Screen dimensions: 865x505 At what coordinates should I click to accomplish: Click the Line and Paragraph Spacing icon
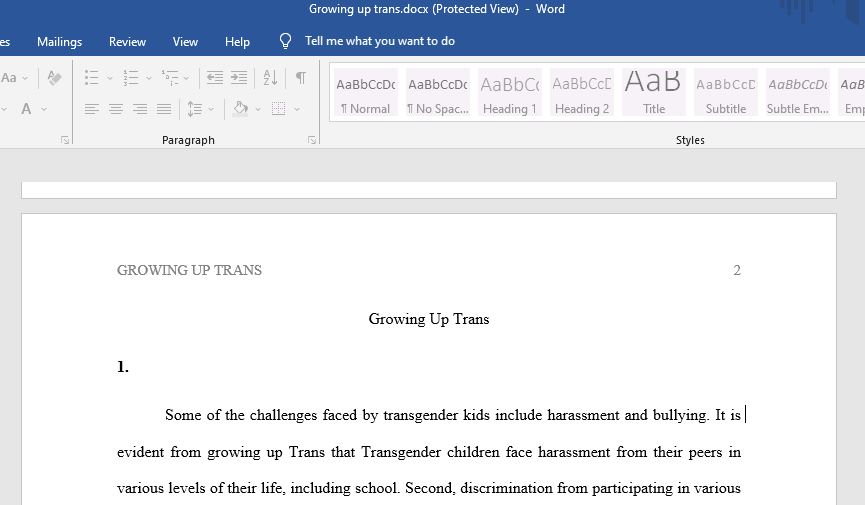[x=195, y=109]
